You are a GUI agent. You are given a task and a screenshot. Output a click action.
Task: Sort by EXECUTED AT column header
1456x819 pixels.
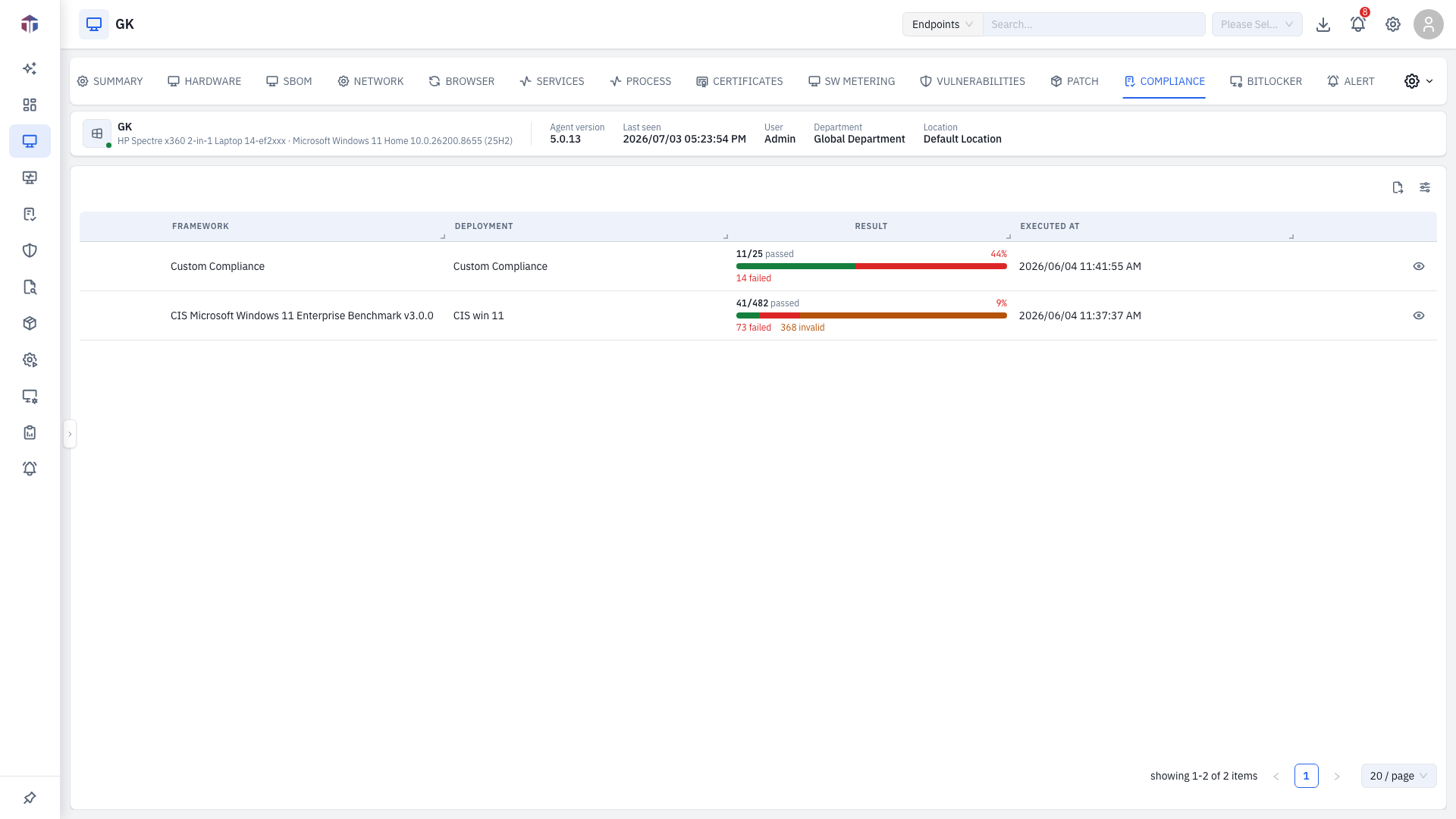1050,226
